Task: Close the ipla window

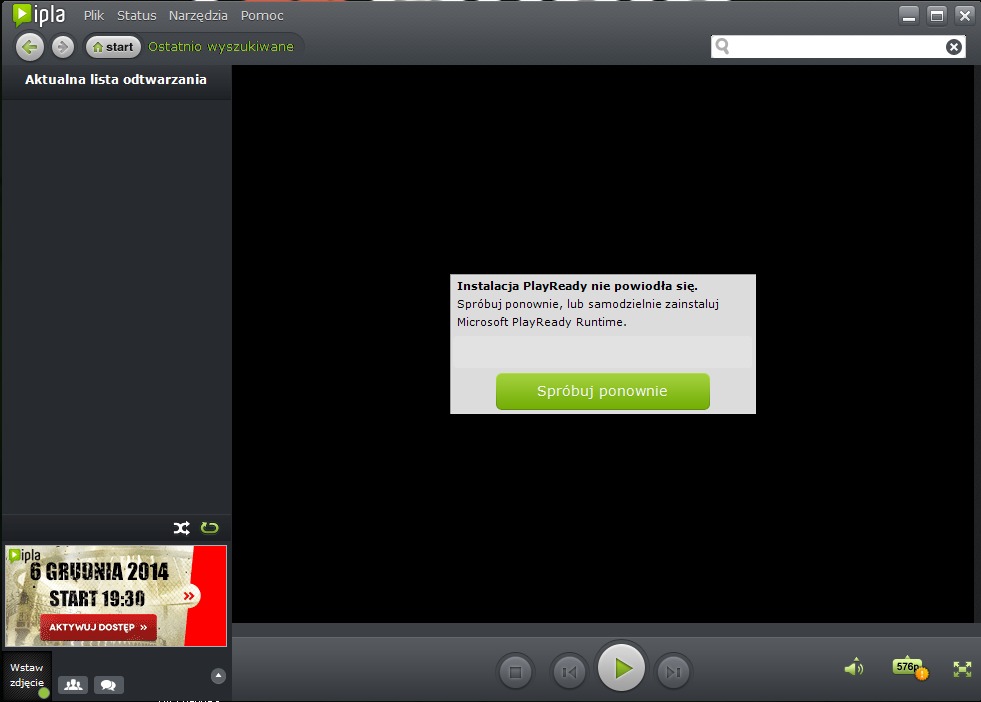Action: (965, 16)
